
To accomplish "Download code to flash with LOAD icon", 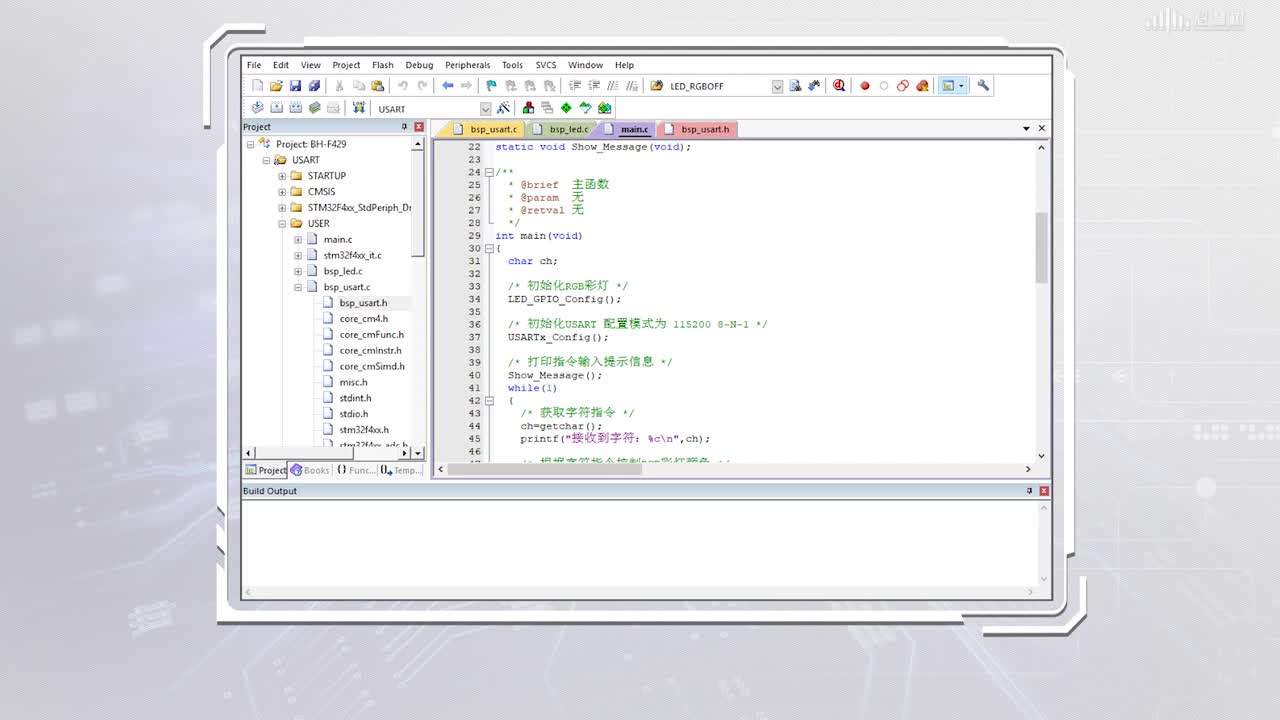I will pos(358,108).
